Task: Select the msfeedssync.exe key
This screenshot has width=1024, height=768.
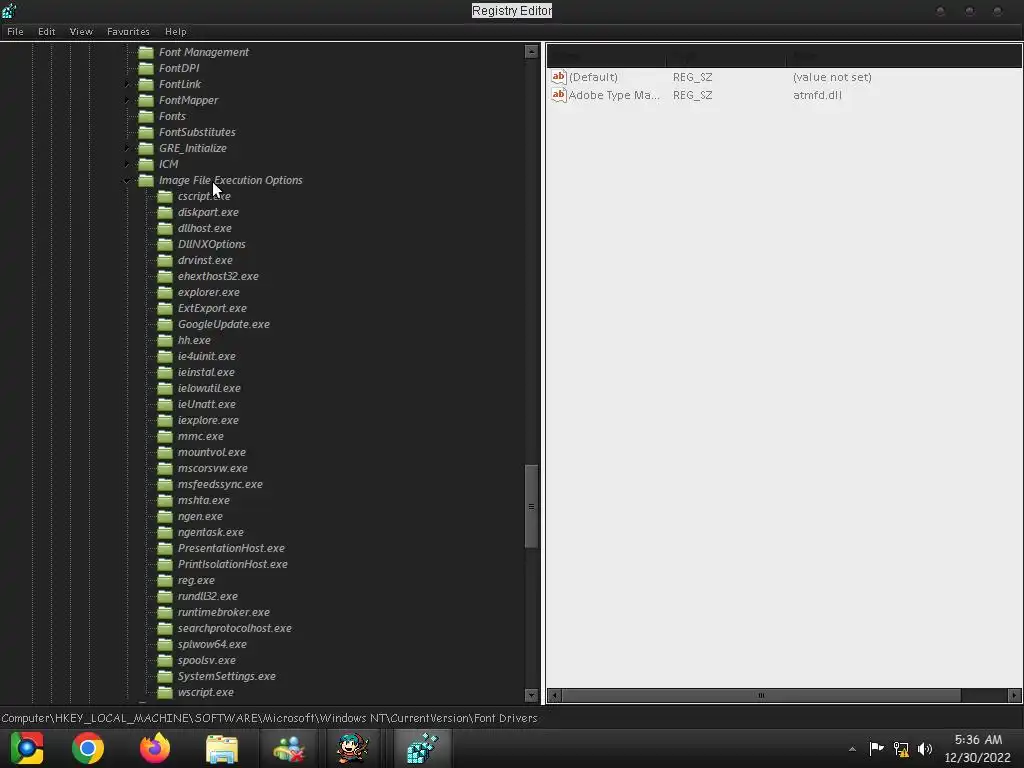Action: coord(220,484)
